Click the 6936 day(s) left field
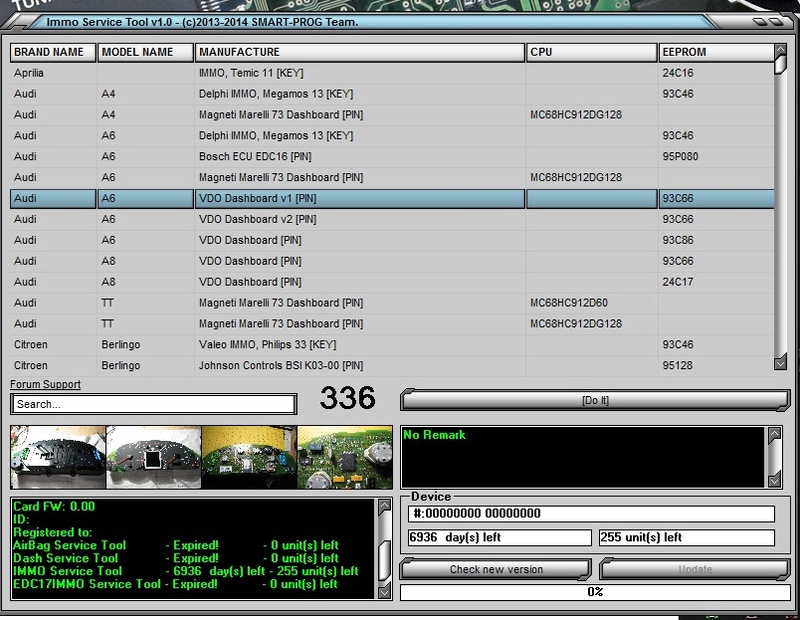 pos(499,537)
